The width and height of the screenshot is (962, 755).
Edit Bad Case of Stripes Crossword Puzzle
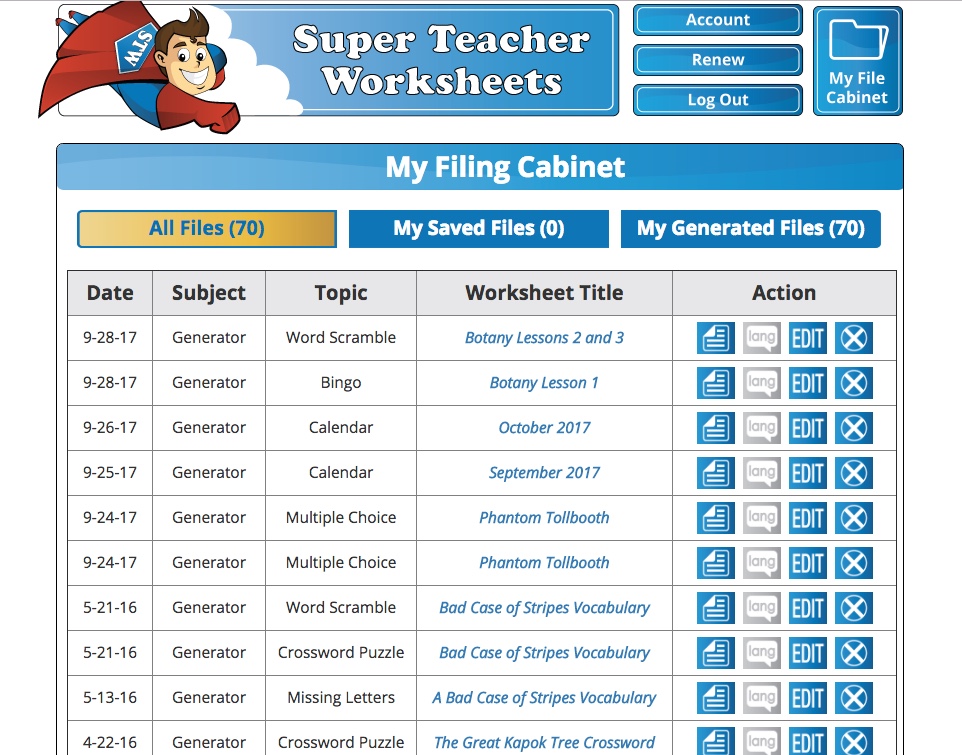point(807,653)
